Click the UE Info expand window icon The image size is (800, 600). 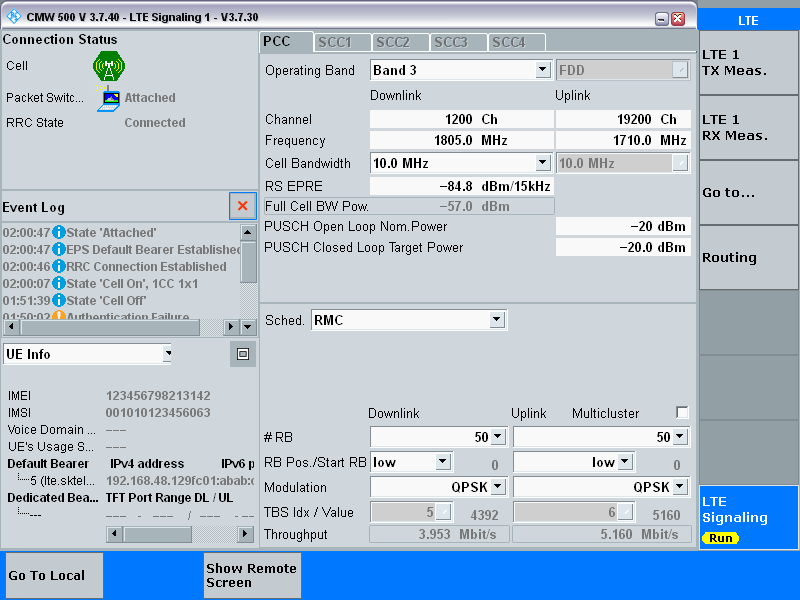pos(243,354)
